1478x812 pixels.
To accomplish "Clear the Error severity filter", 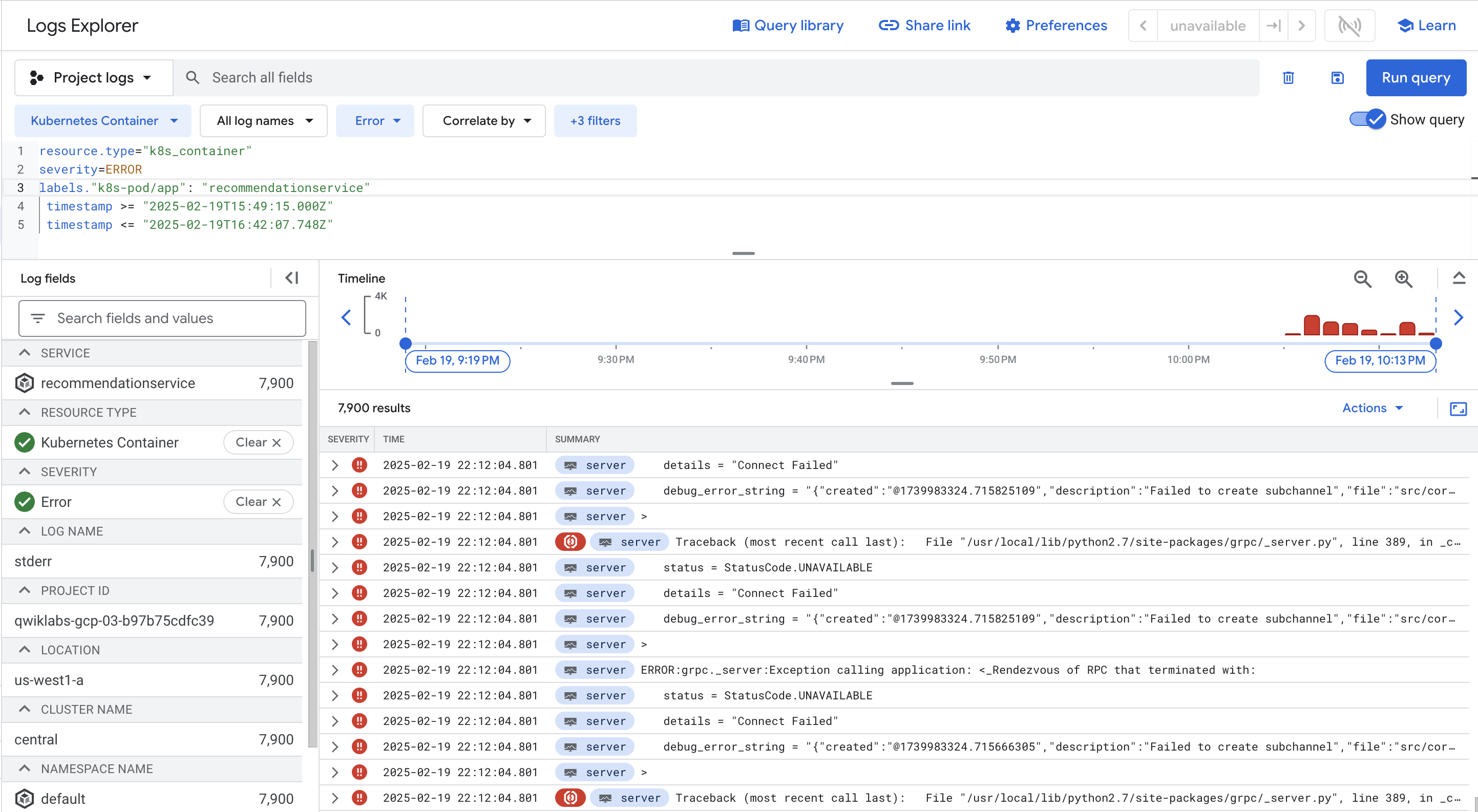I will pyautogui.click(x=258, y=502).
